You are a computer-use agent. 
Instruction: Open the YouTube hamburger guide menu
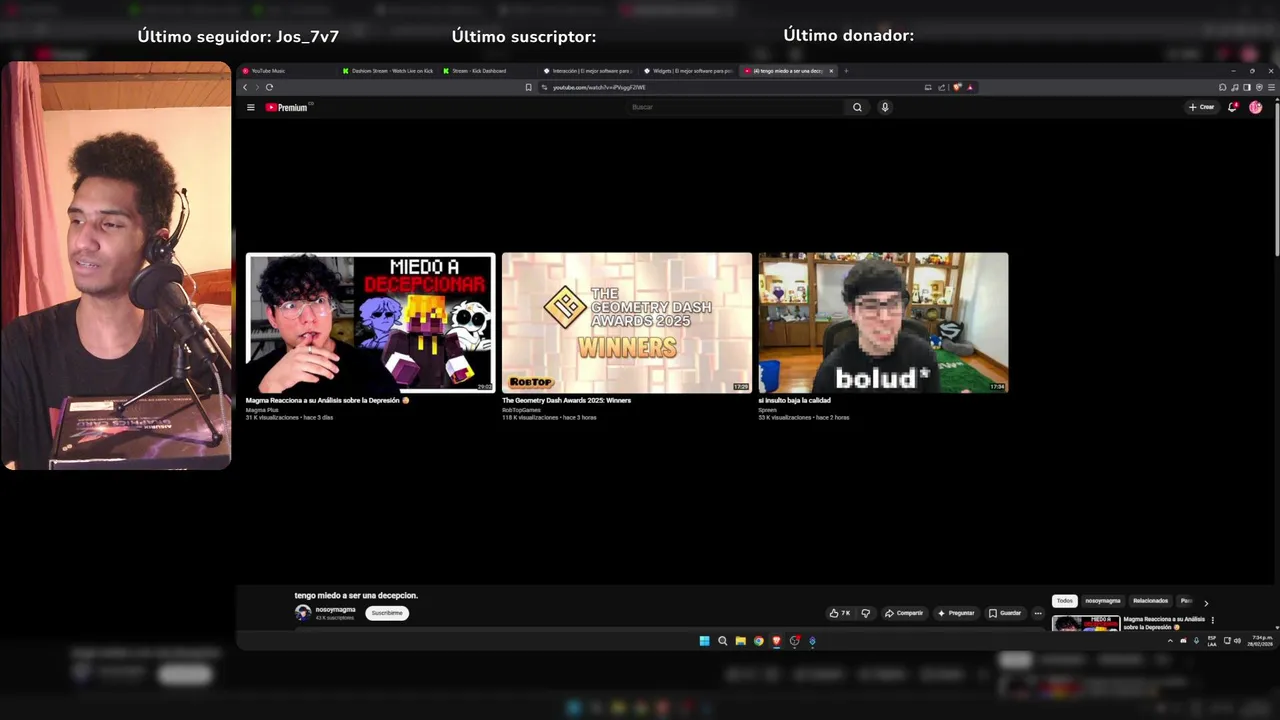pyautogui.click(x=251, y=107)
